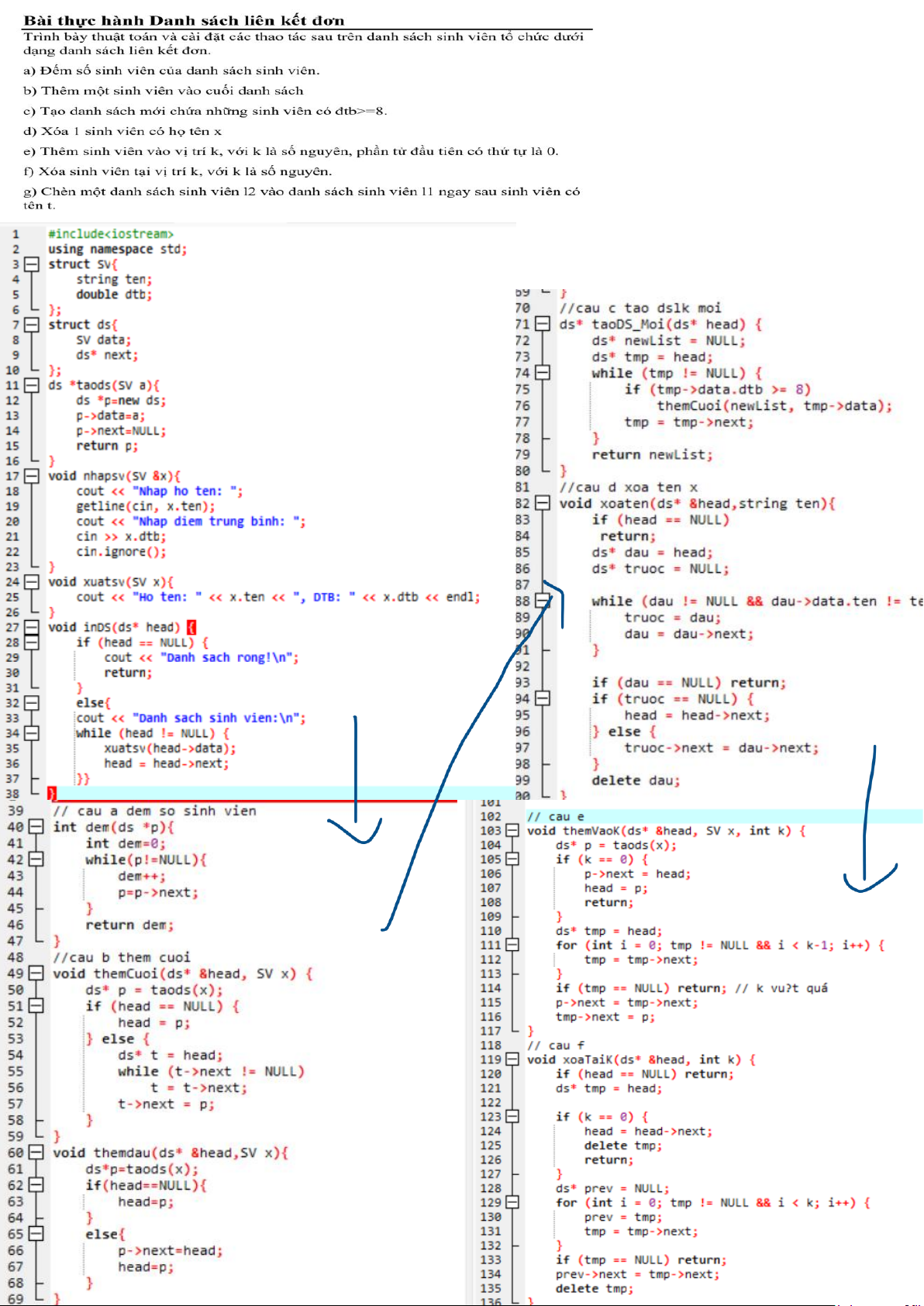Click the red highlighted brace after inDS(ds* head)
This screenshot has width=924, height=1306.
(x=191, y=627)
